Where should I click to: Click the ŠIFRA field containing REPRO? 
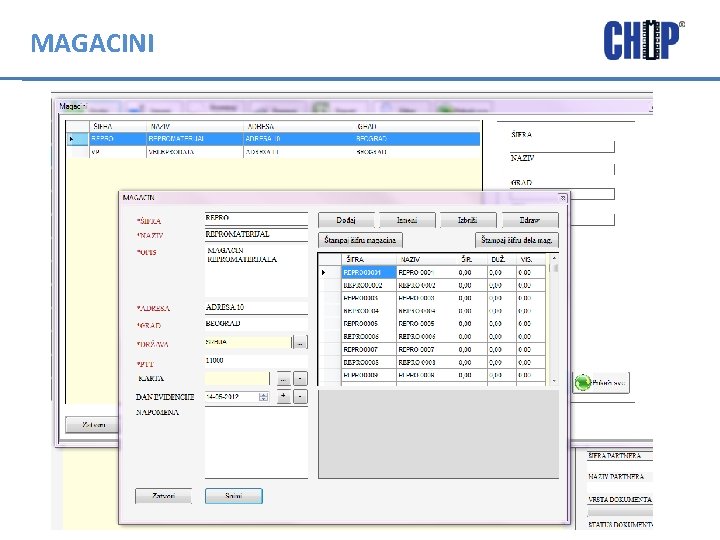click(x=256, y=219)
